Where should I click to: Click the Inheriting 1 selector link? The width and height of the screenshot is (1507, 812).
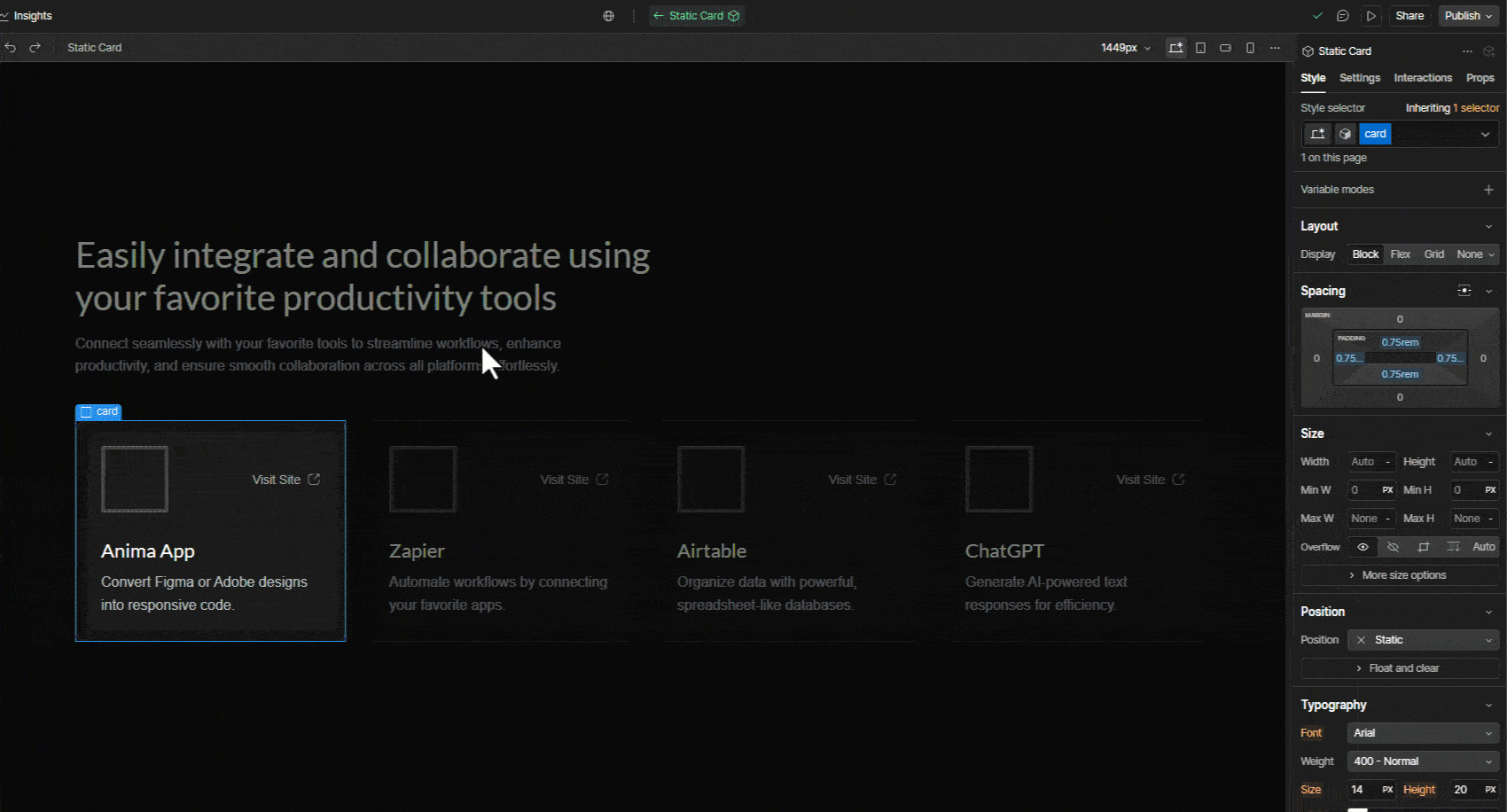pos(1452,108)
